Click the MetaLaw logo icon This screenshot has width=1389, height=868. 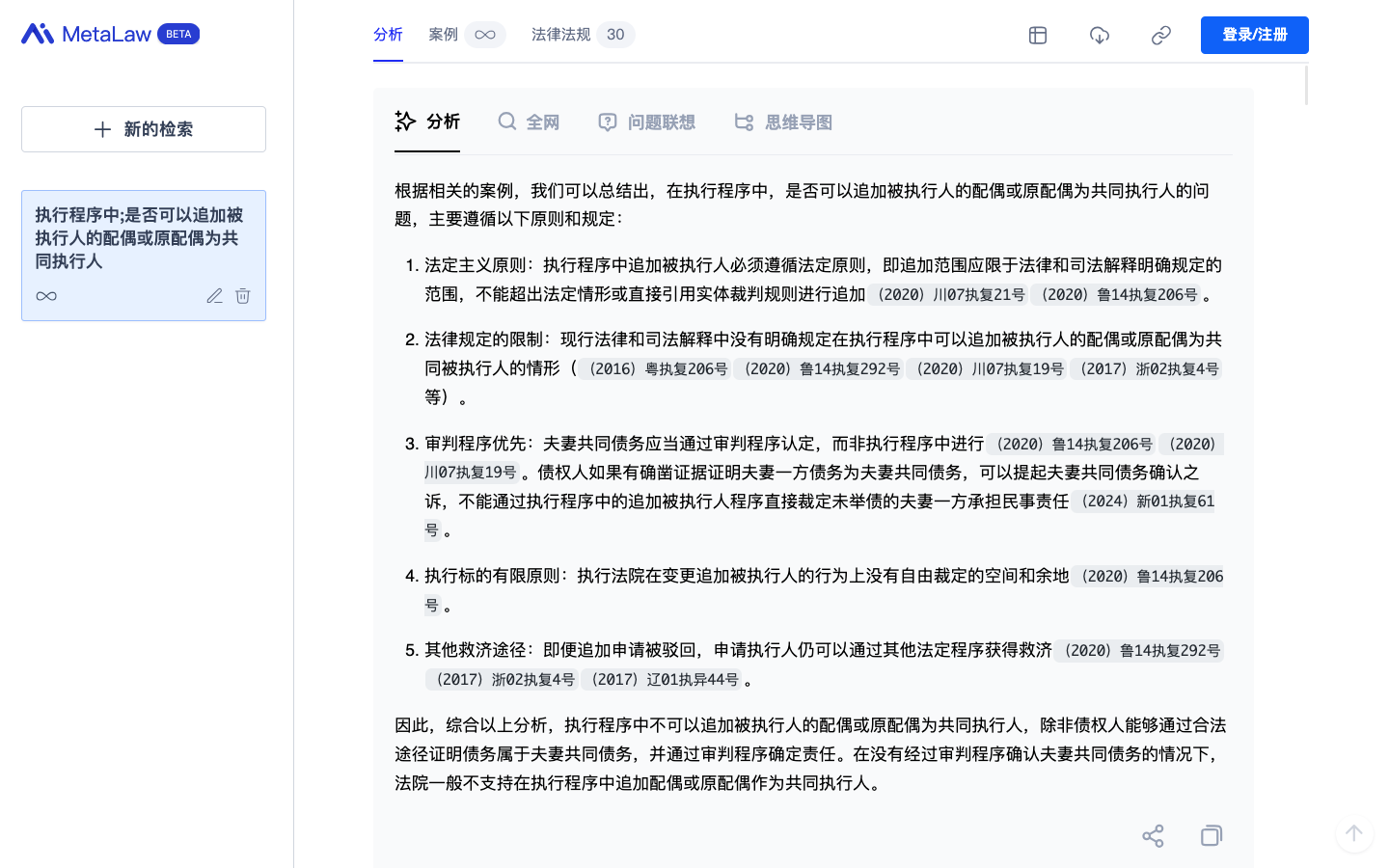click(38, 34)
